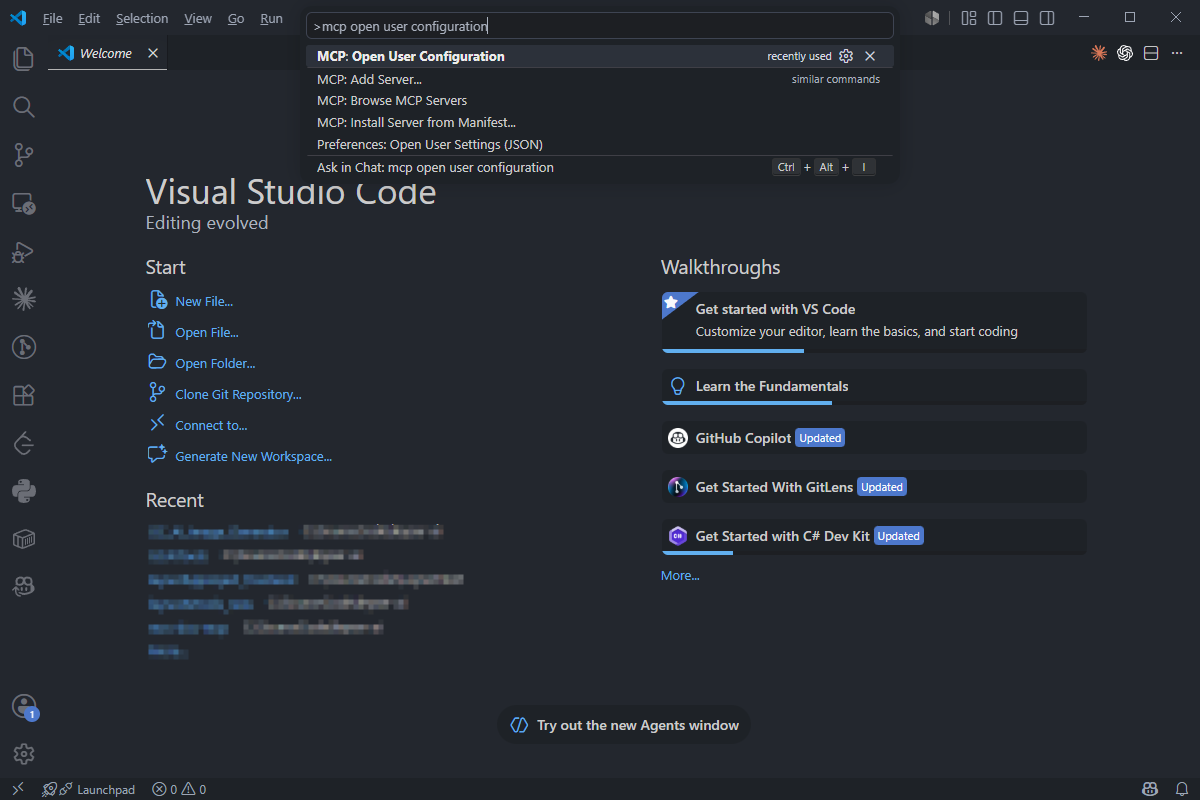Select the Welcome tab
1200x800 pixels.
pyautogui.click(x=105, y=53)
